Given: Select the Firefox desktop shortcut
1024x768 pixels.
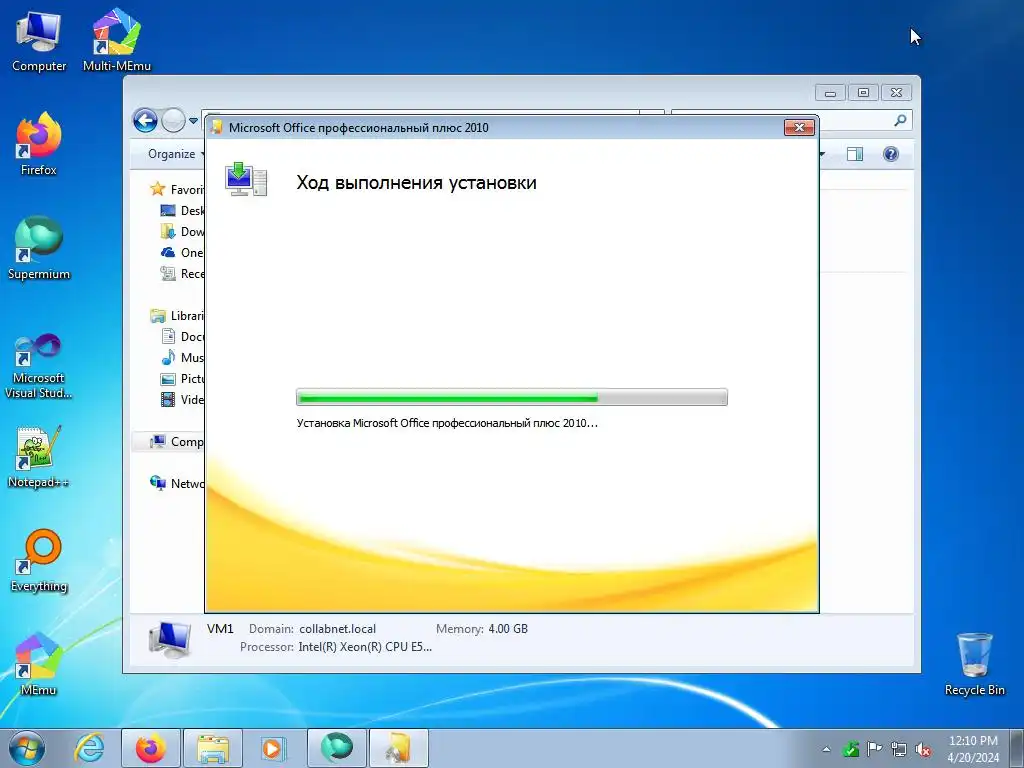Looking at the screenshot, I should [39, 144].
